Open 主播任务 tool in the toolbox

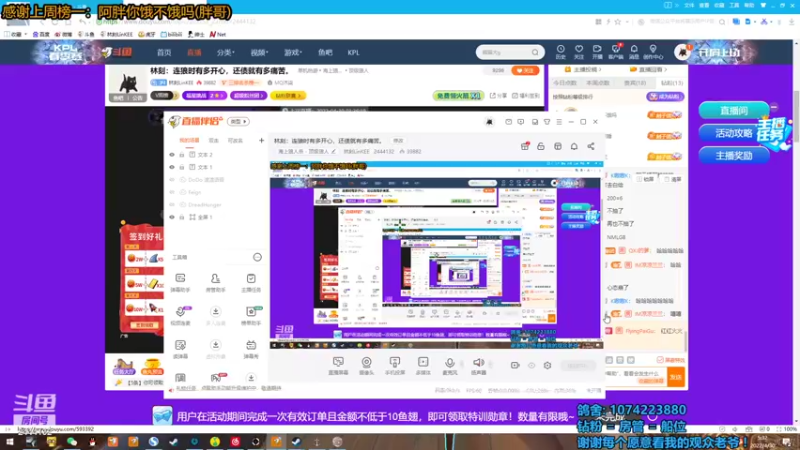coord(251,283)
